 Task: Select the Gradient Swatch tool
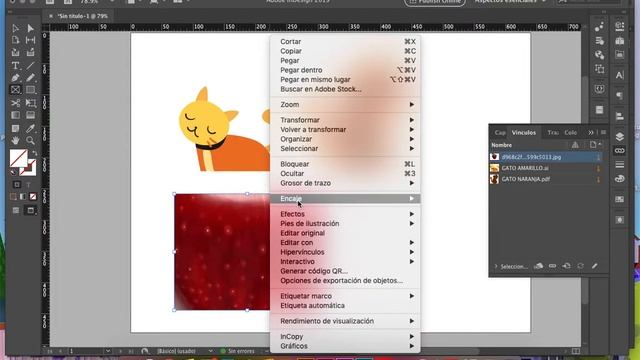pos(15,116)
